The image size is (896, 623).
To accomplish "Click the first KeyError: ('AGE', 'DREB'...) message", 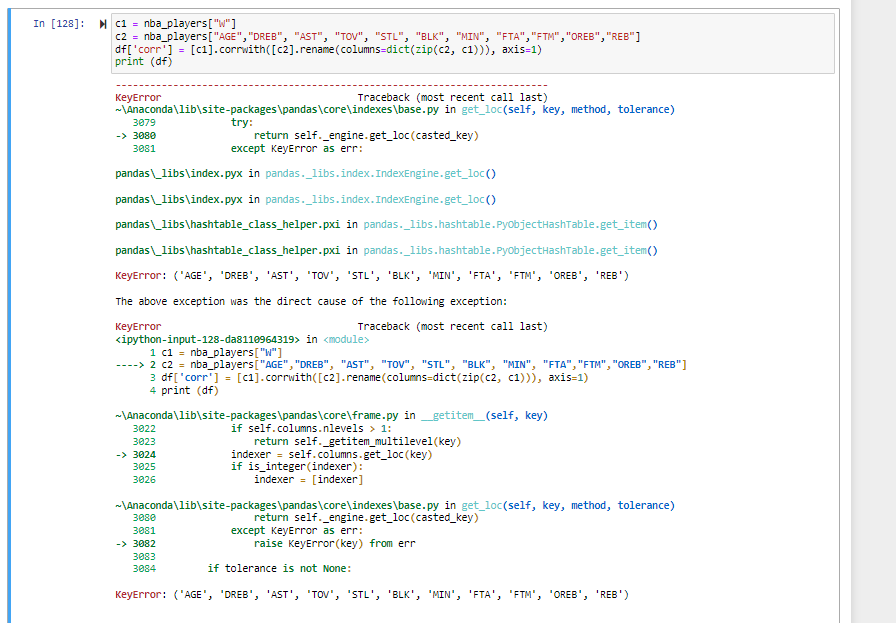I will [372, 275].
